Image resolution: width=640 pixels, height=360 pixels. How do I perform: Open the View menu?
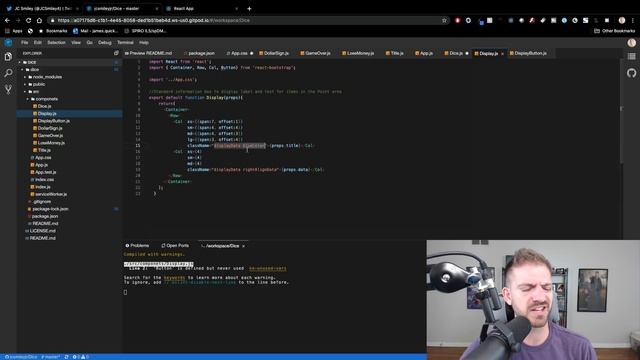point(76,42)
